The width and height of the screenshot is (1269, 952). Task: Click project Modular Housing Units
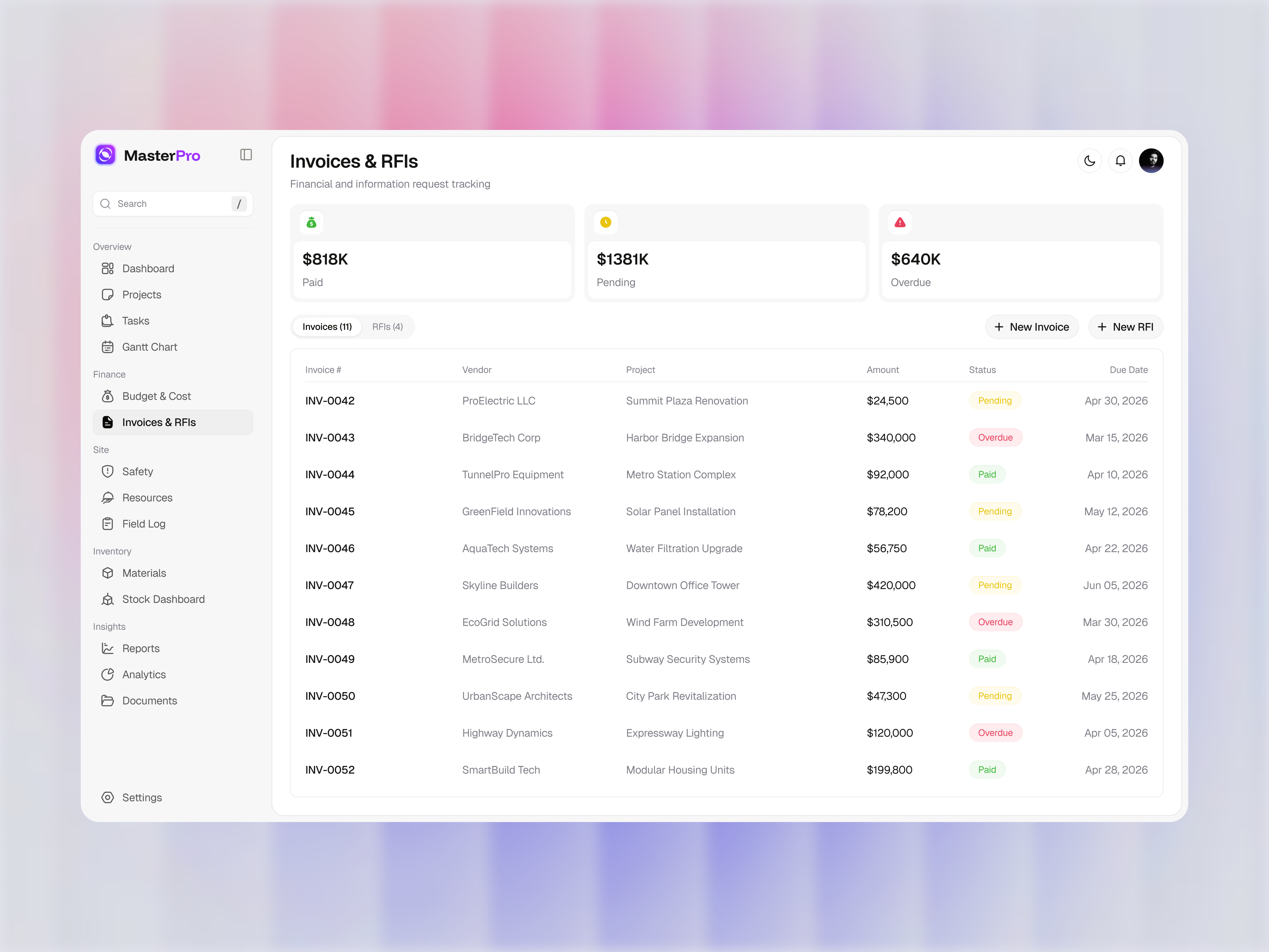pyautogui.click(x=680, y=770)
